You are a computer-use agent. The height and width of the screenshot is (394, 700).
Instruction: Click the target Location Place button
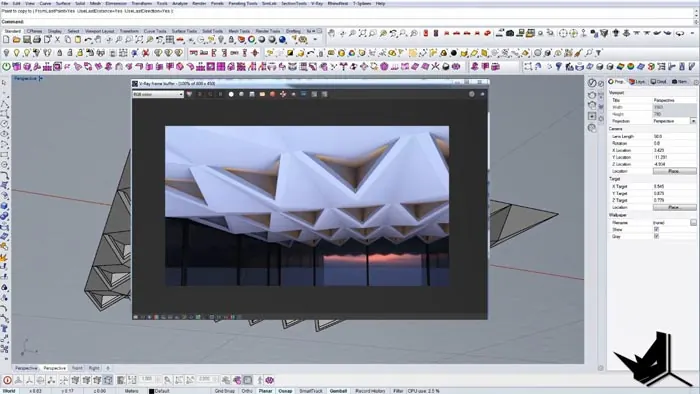[x=674, y=207]
